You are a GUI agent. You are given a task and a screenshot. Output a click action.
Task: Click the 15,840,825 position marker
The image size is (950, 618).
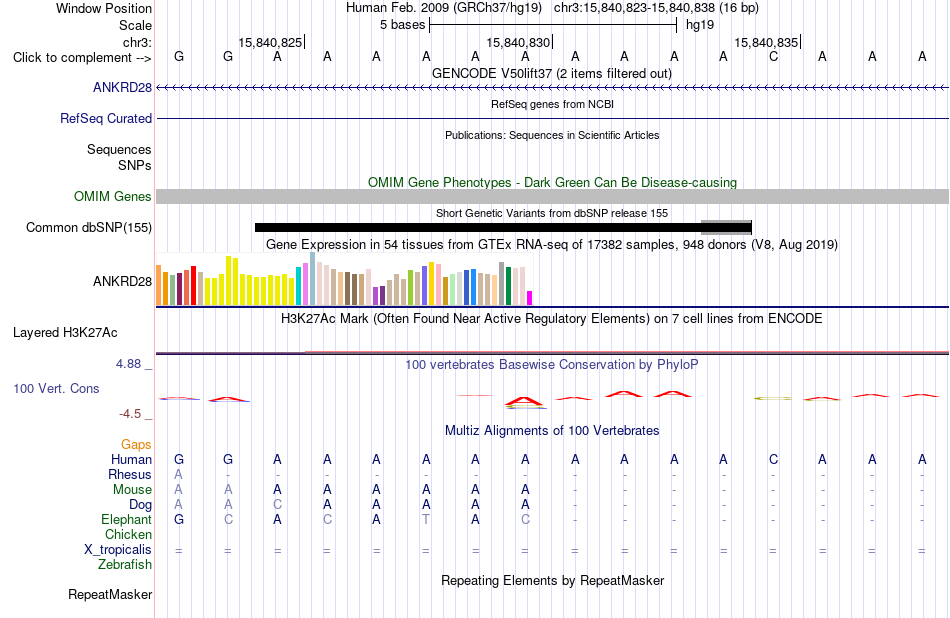point(270,42)
